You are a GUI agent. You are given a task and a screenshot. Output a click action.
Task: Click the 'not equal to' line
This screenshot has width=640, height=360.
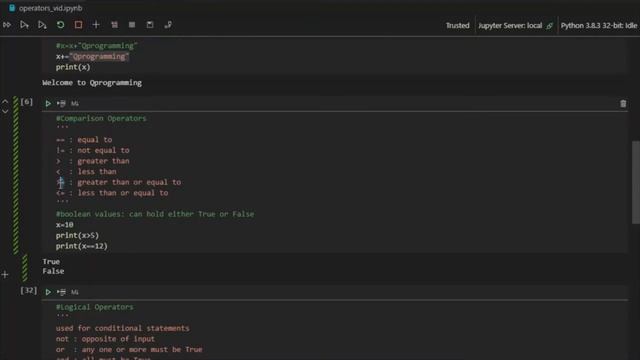93,151
